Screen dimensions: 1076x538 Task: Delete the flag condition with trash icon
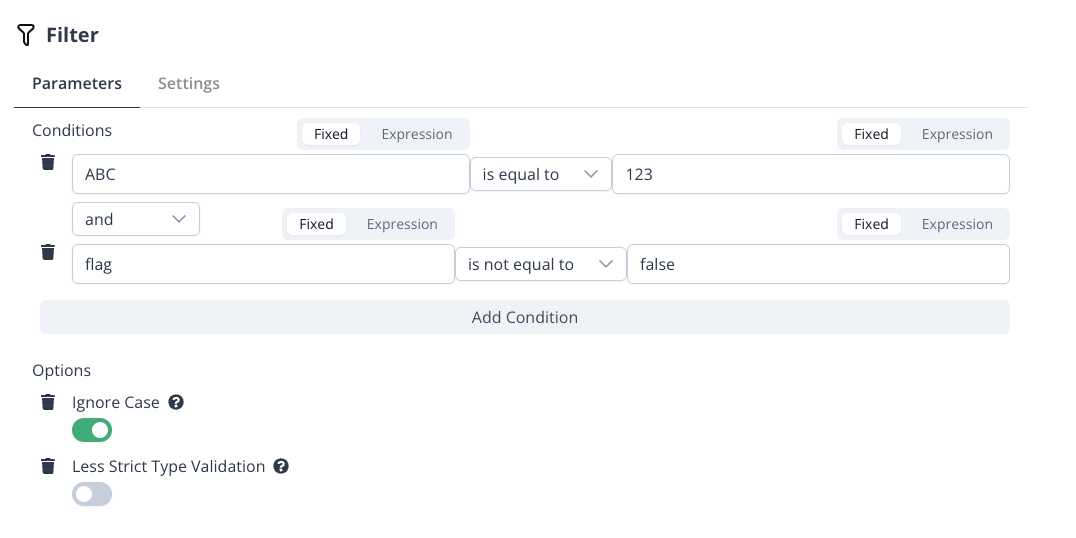point(48,252)
